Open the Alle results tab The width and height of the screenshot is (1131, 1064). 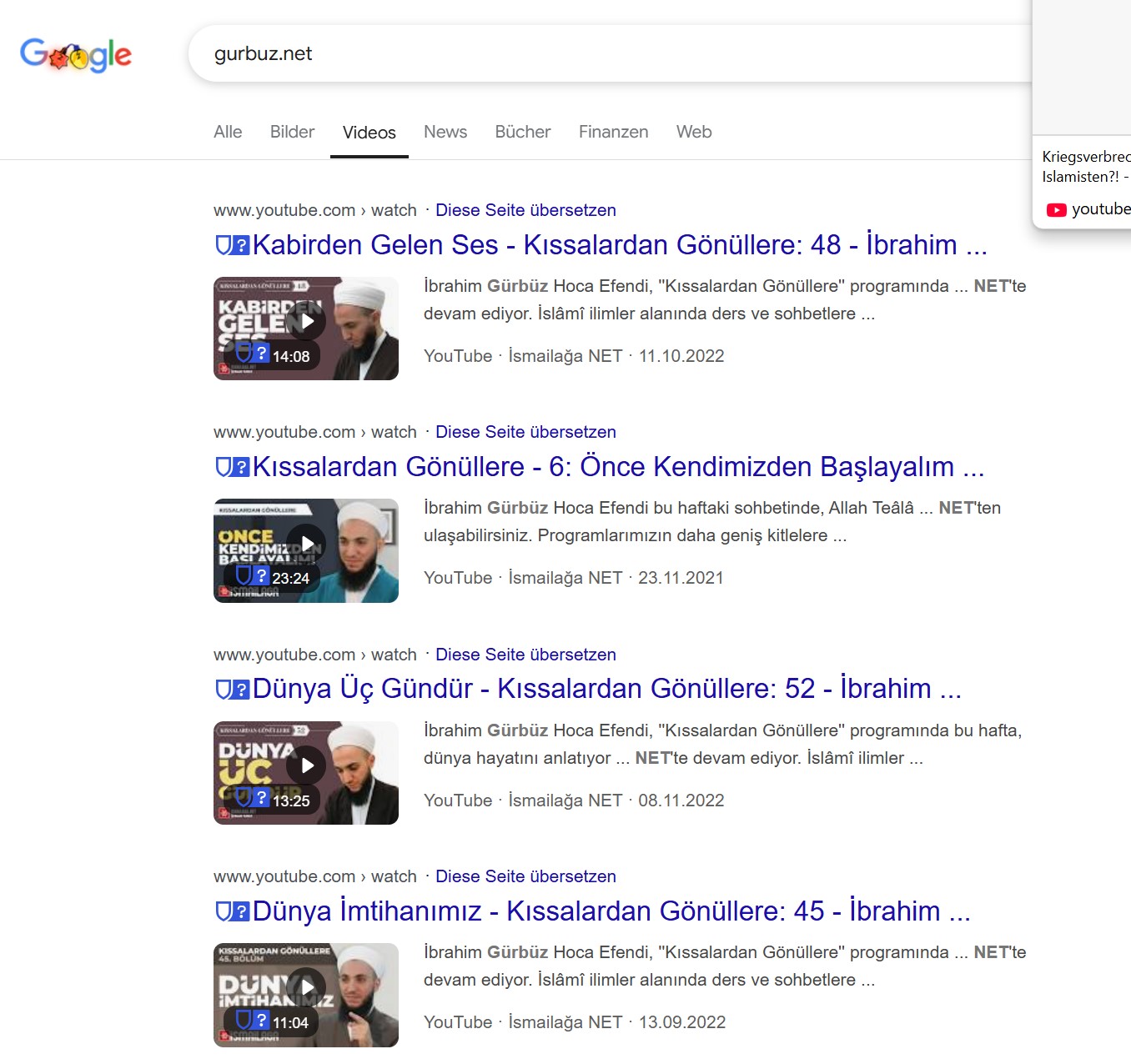pyautogui.click(x=228, y=132)
